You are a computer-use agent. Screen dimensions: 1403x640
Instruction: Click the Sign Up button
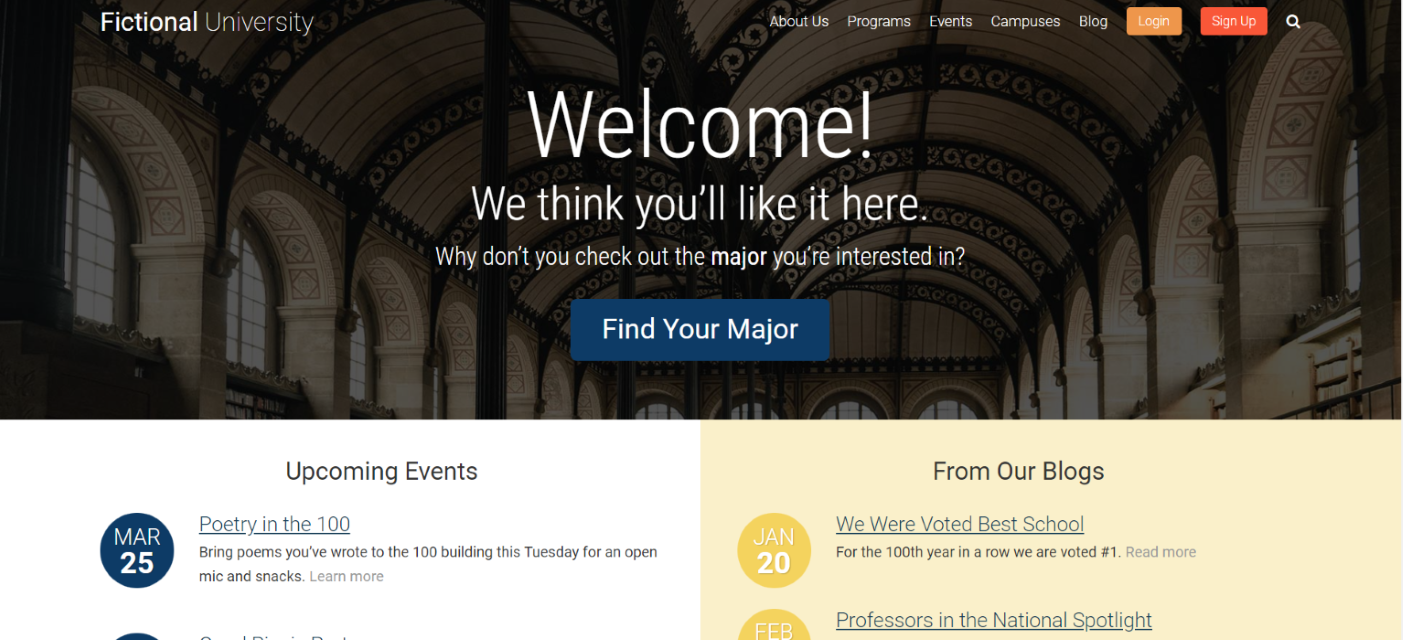1233,21
